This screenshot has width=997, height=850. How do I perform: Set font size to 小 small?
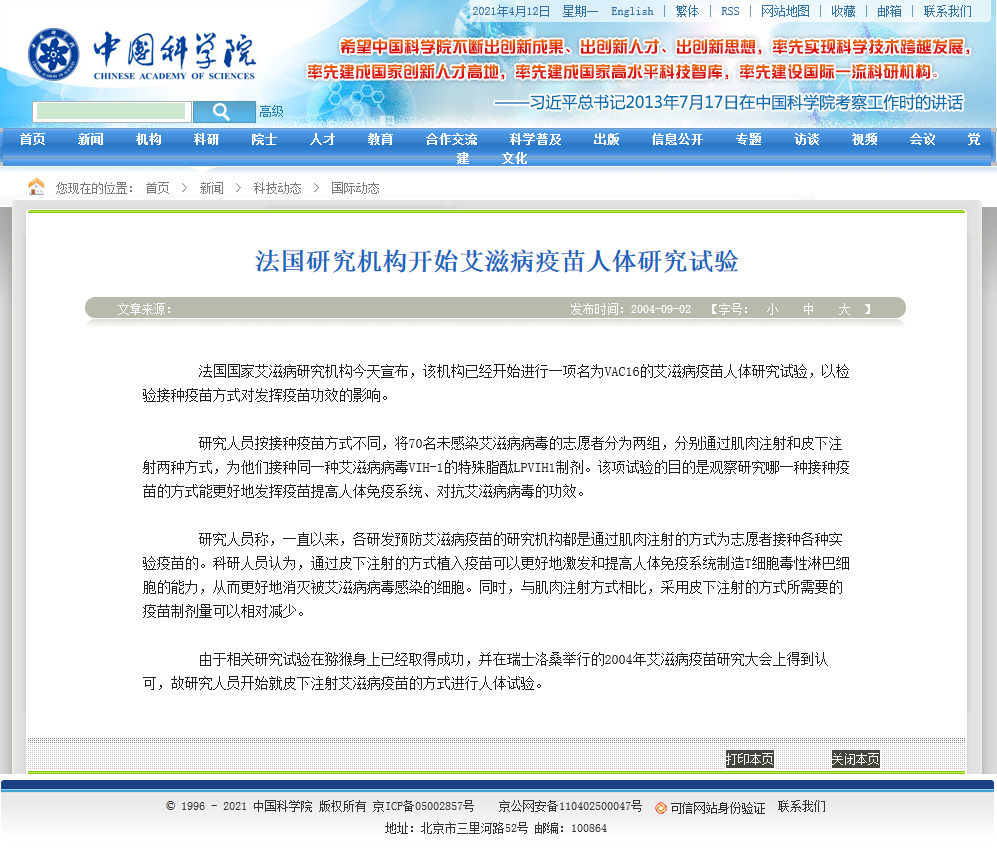tap(772, 309)
